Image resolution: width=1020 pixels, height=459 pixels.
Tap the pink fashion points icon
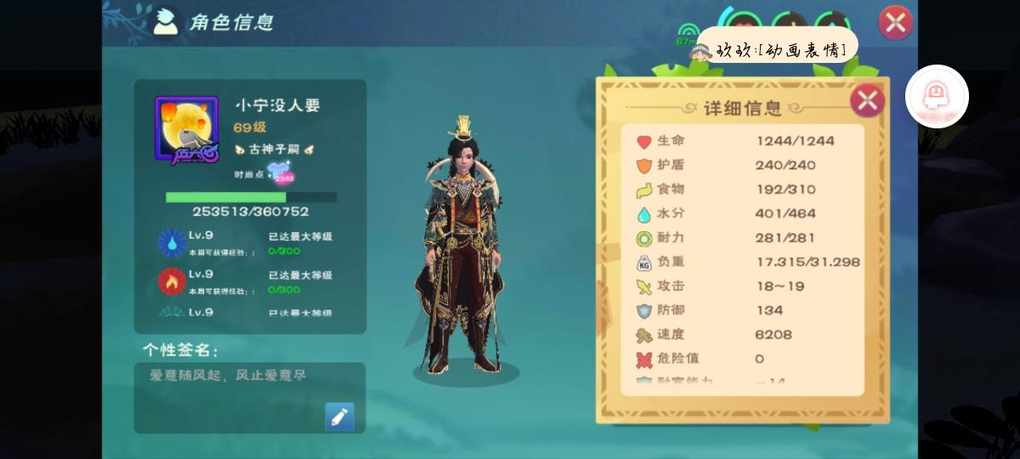click(281, 174)
